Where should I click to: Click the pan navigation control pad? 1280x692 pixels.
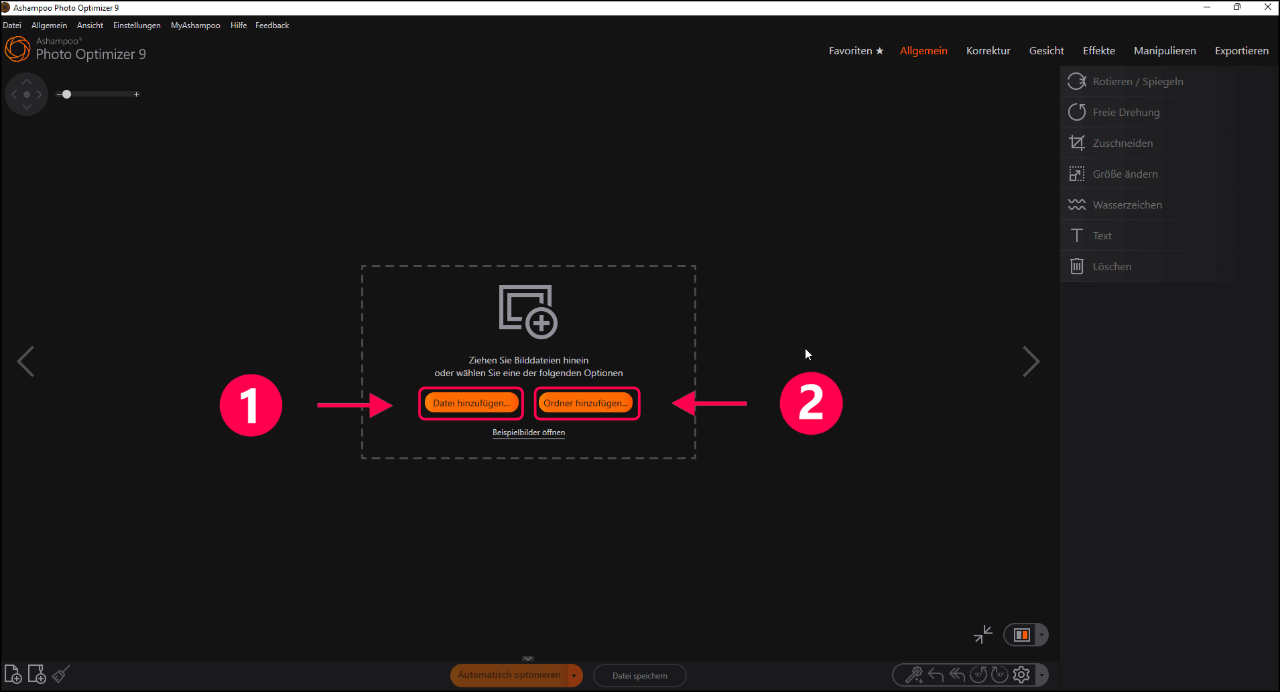(27, 94)
